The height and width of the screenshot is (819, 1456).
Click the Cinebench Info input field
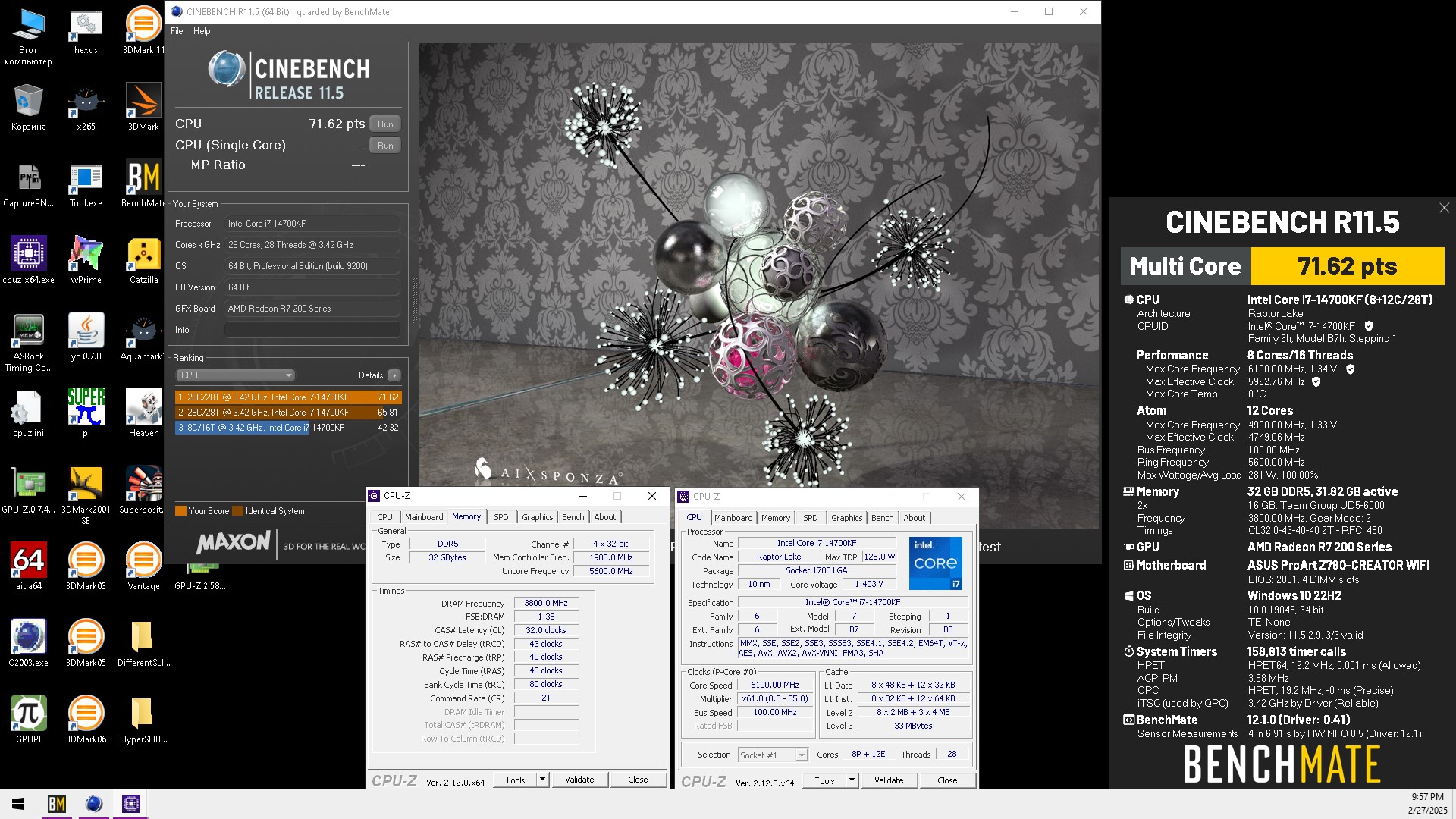[x=312, y=330]
